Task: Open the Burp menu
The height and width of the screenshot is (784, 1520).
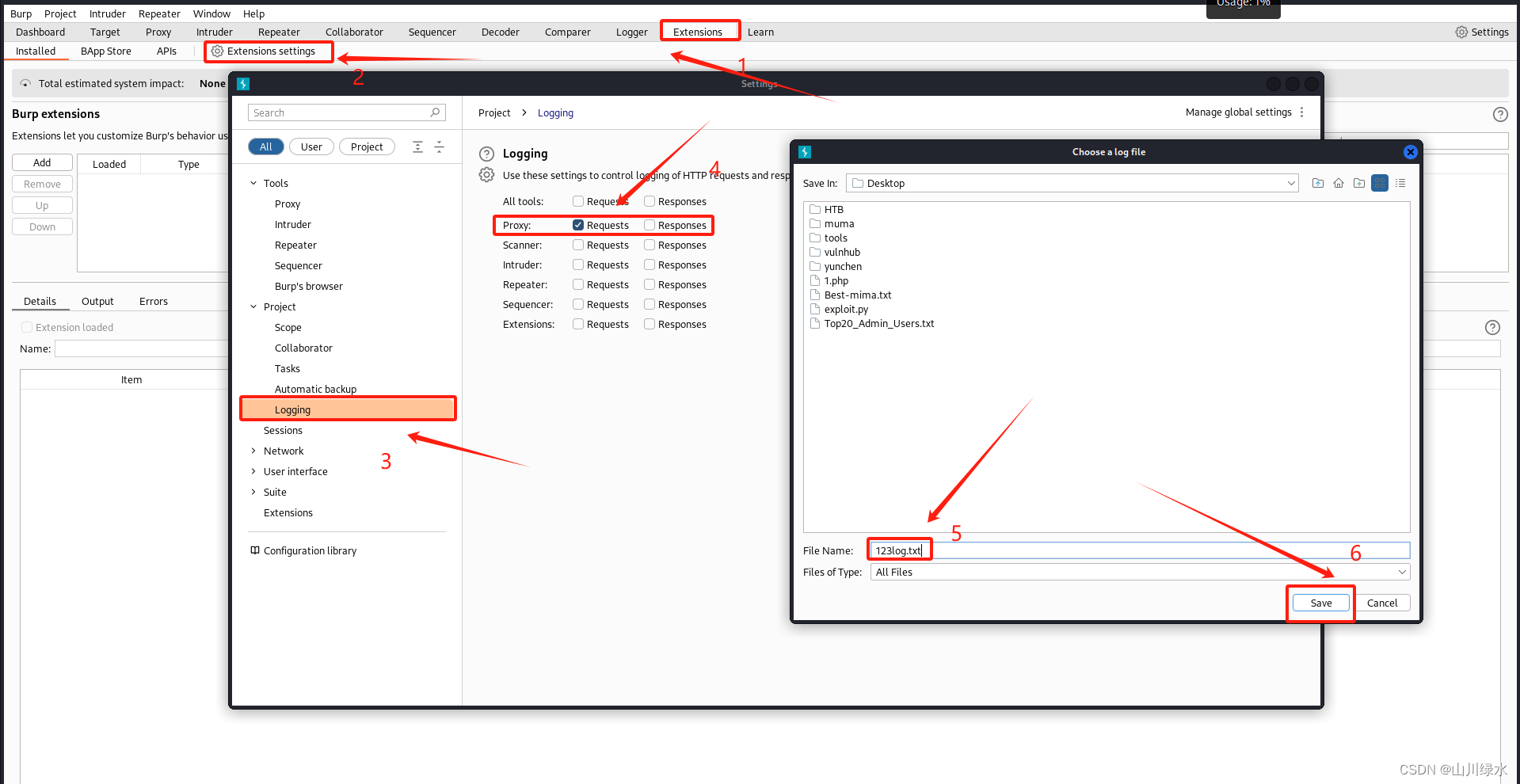Action: tap(21, 13)
